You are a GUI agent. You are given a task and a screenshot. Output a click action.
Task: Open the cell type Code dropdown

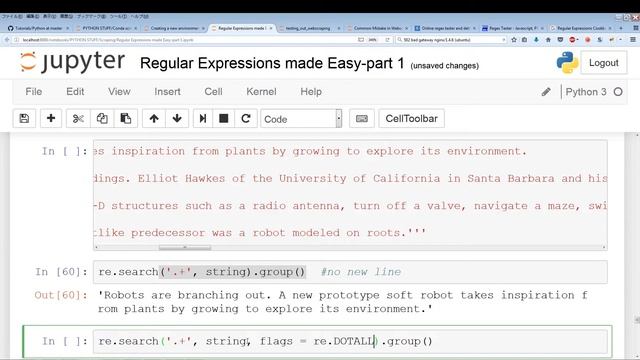tap(301, 119)
